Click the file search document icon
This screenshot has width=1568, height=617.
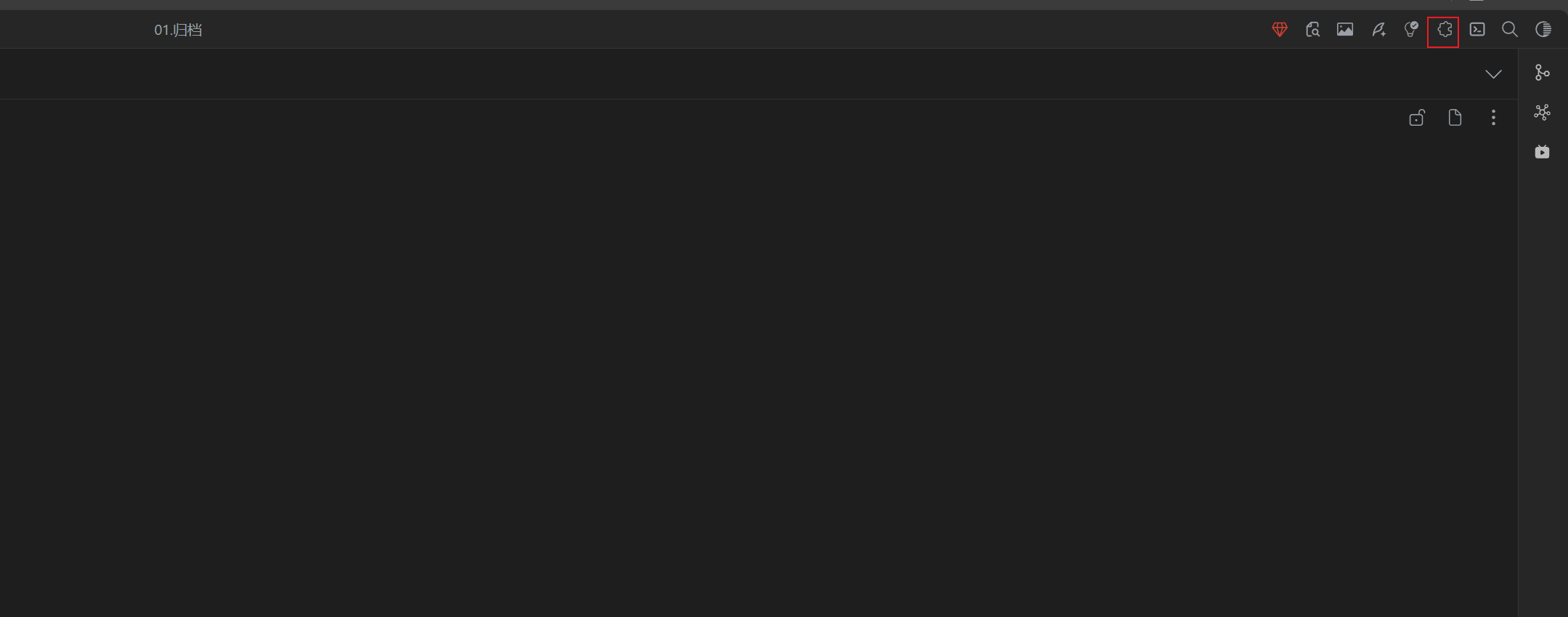pyautogui.click(x=1312, y=30)
